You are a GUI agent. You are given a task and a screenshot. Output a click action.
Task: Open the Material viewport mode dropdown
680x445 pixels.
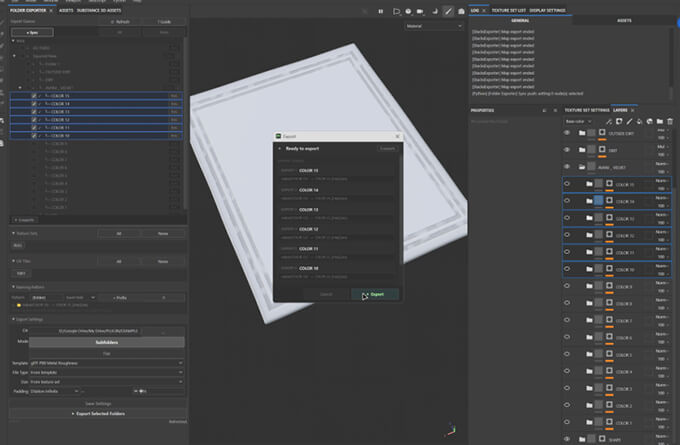434,26
